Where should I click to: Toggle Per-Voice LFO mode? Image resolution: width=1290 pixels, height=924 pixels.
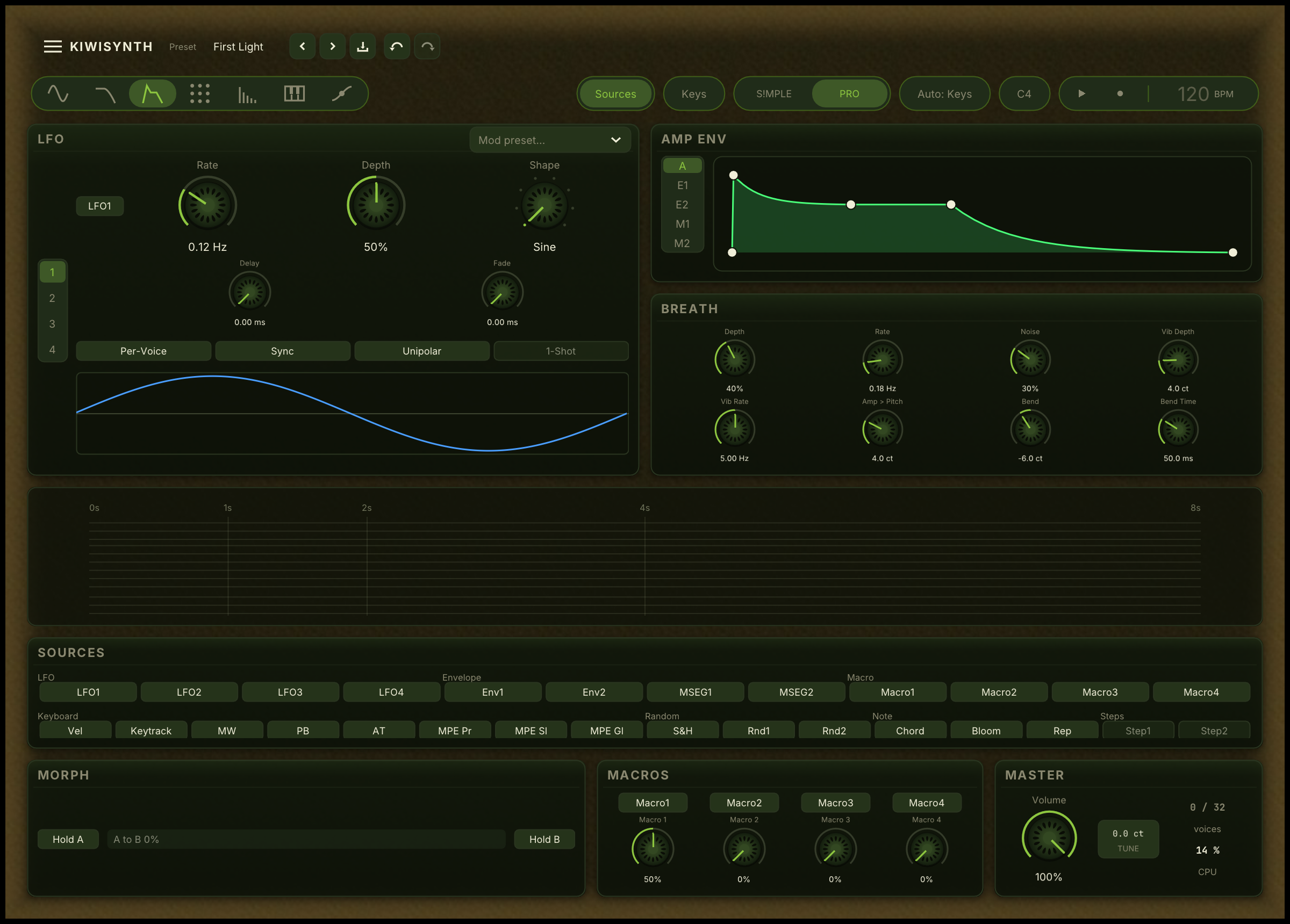tap(144, 351)
